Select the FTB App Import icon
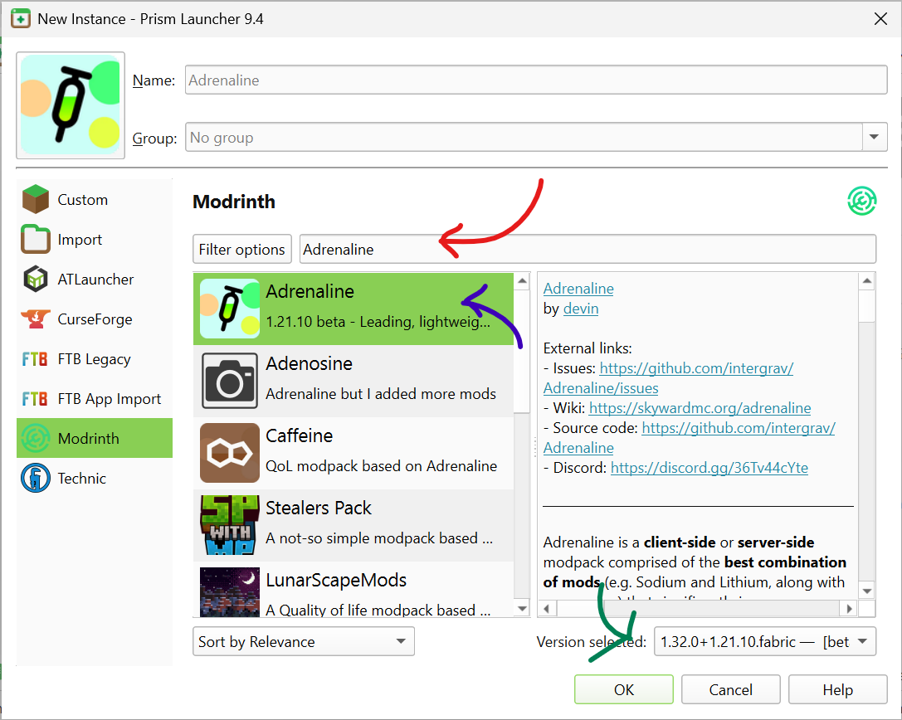The height and width of the screenshot is (720, 902). [x=36, y=399]
